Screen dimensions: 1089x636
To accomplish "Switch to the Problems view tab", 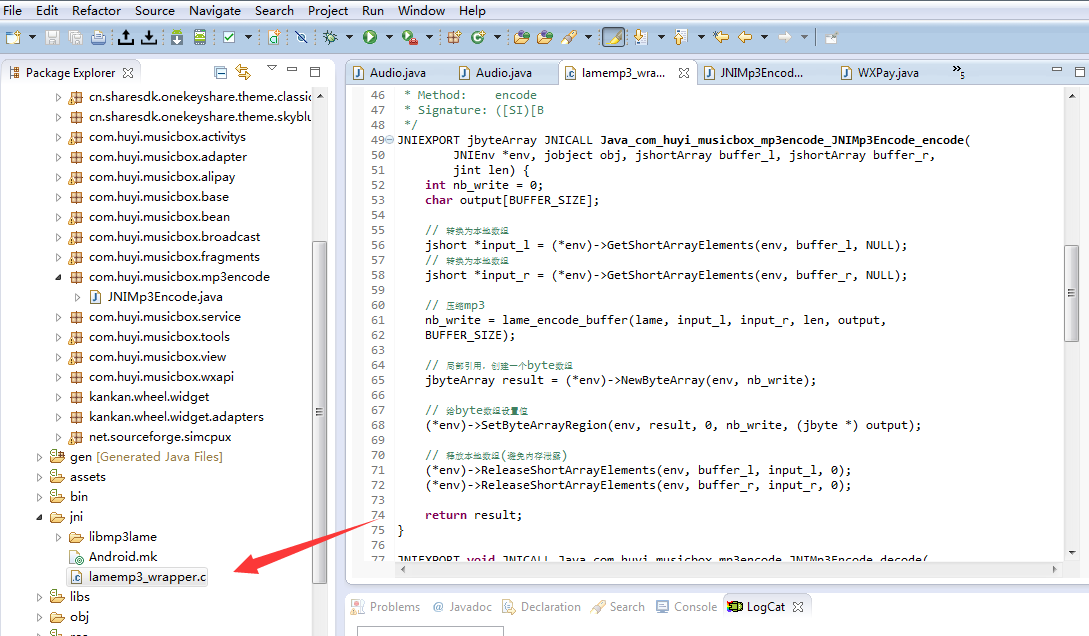I will point(385,607).
